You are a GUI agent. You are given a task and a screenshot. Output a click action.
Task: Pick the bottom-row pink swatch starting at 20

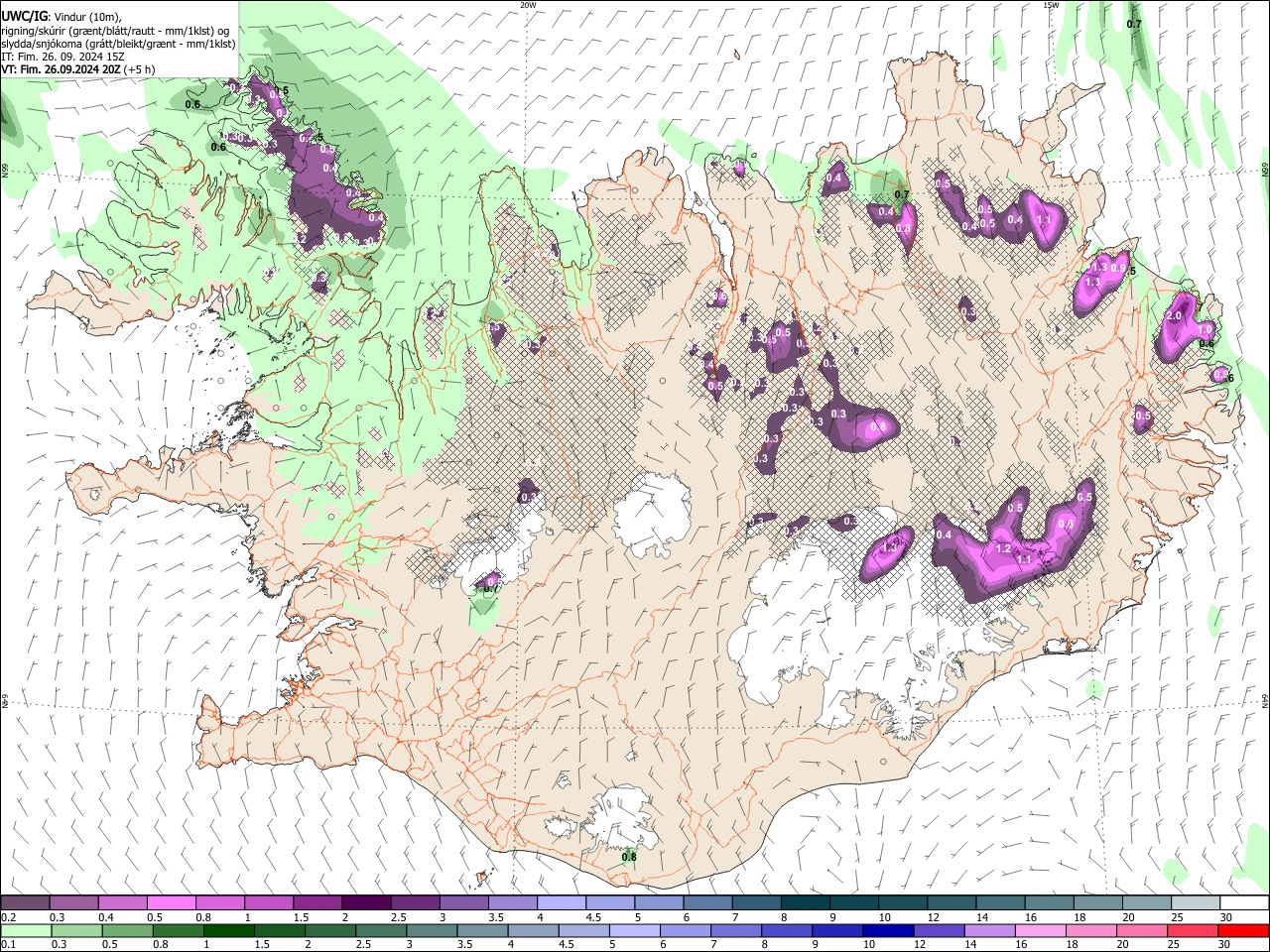pos(1142,930)
